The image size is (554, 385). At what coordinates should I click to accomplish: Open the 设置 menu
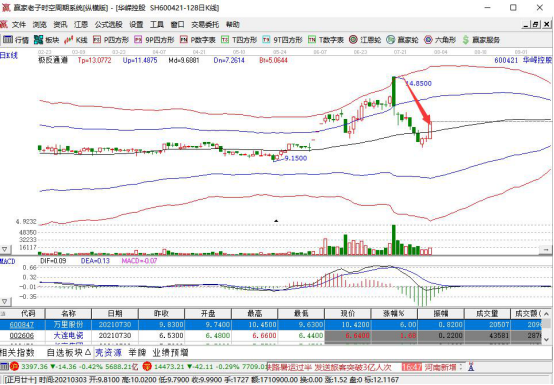pyautogui.click(x=136, y=24)
